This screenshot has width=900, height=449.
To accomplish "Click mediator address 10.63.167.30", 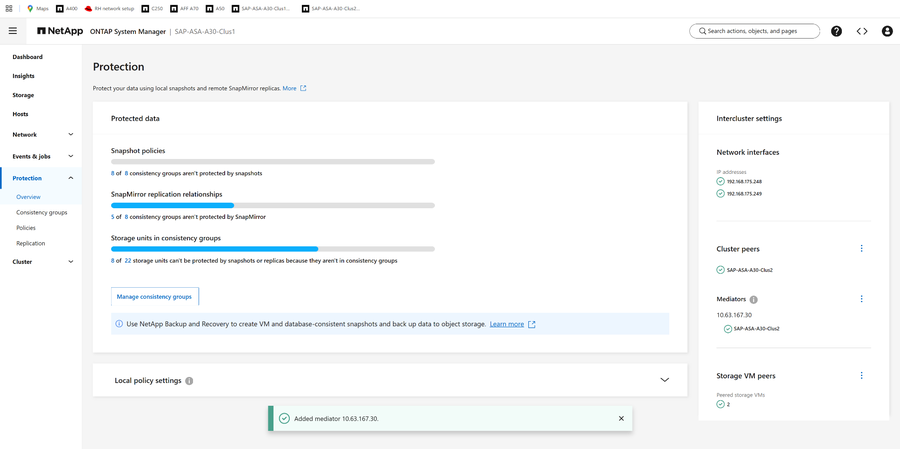I will (x=734, y=315).
